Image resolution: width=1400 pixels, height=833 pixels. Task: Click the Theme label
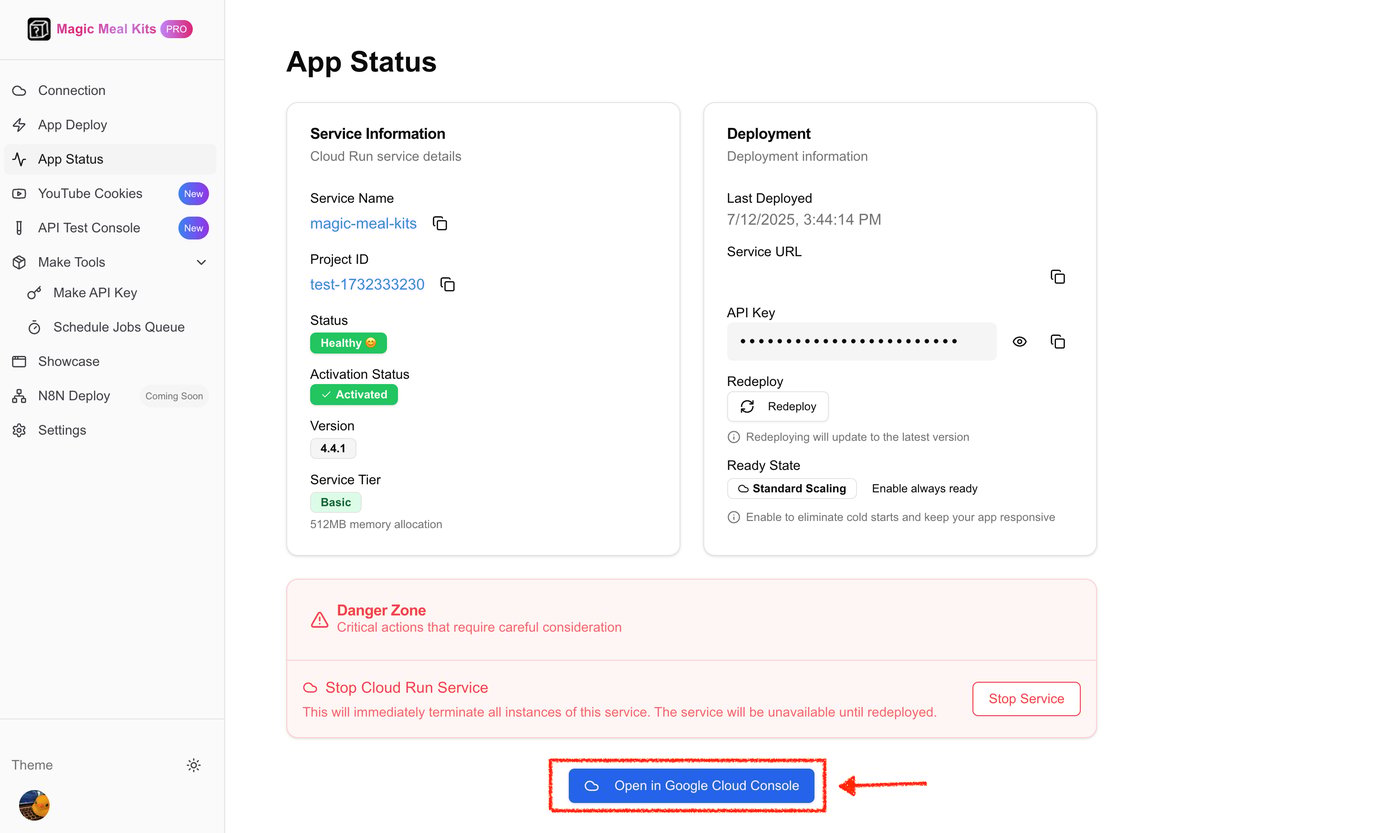click(32, 765)
